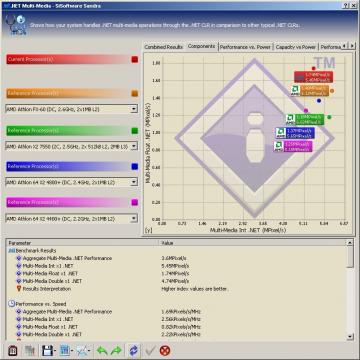This screenshot has width=360, height=360.
Task: Toggle the green Reference Processor(s) checkbox
Action: click(135, 131)
